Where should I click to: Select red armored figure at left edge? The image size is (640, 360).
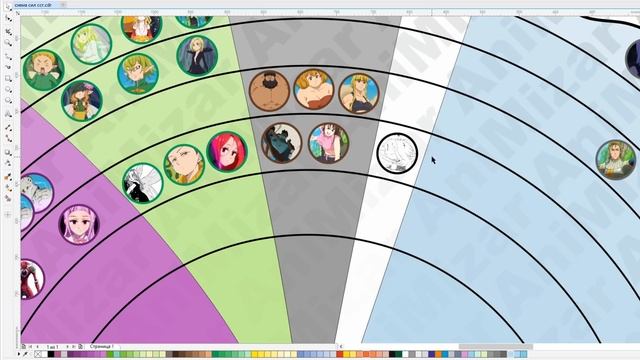(32, 280)
